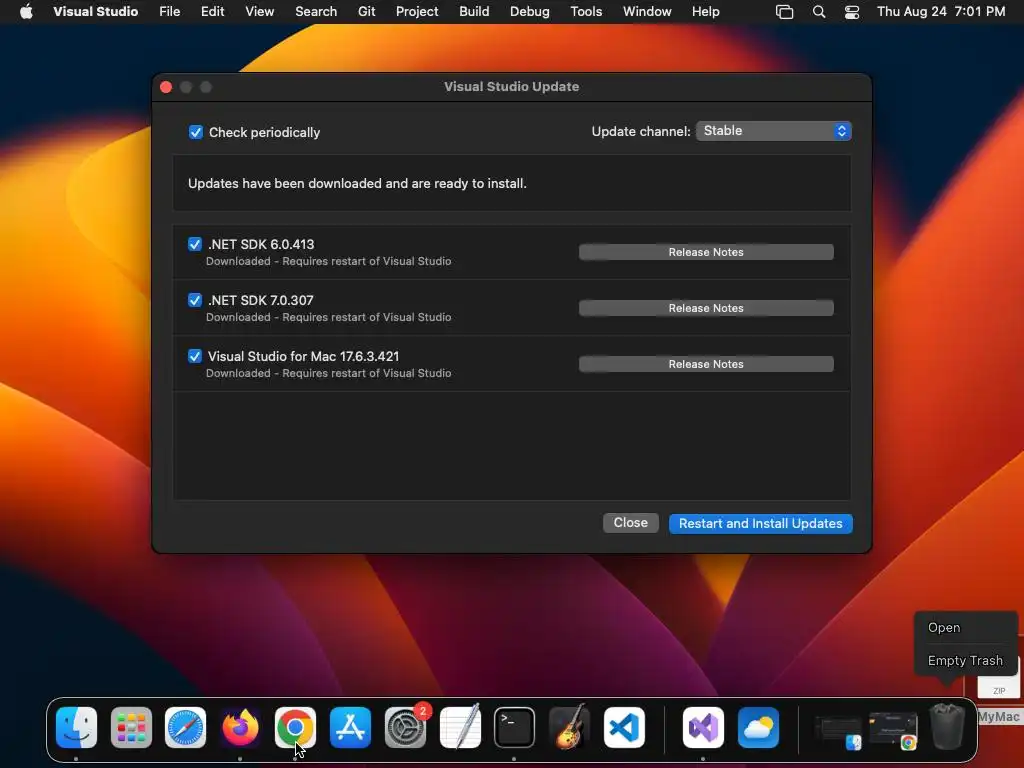Click the Trash icon in the dock
This screenshot has width=1024, height=768.
pos(946,727)
